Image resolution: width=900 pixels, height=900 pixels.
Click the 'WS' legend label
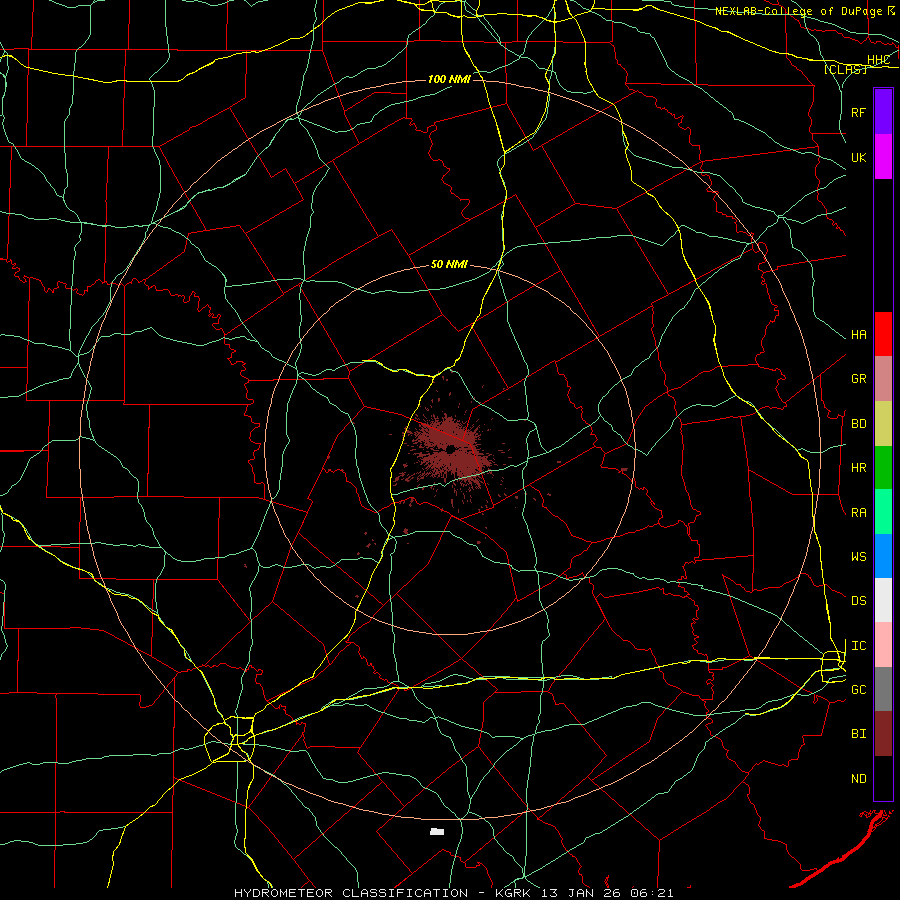click(x=858, y=557)
